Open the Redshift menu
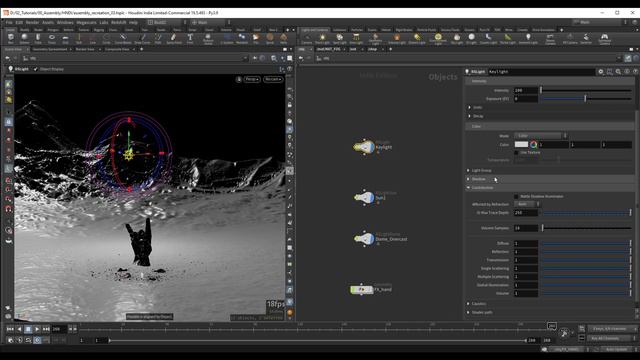This screenshot has width=640, height=360. [x=119, y=22]
